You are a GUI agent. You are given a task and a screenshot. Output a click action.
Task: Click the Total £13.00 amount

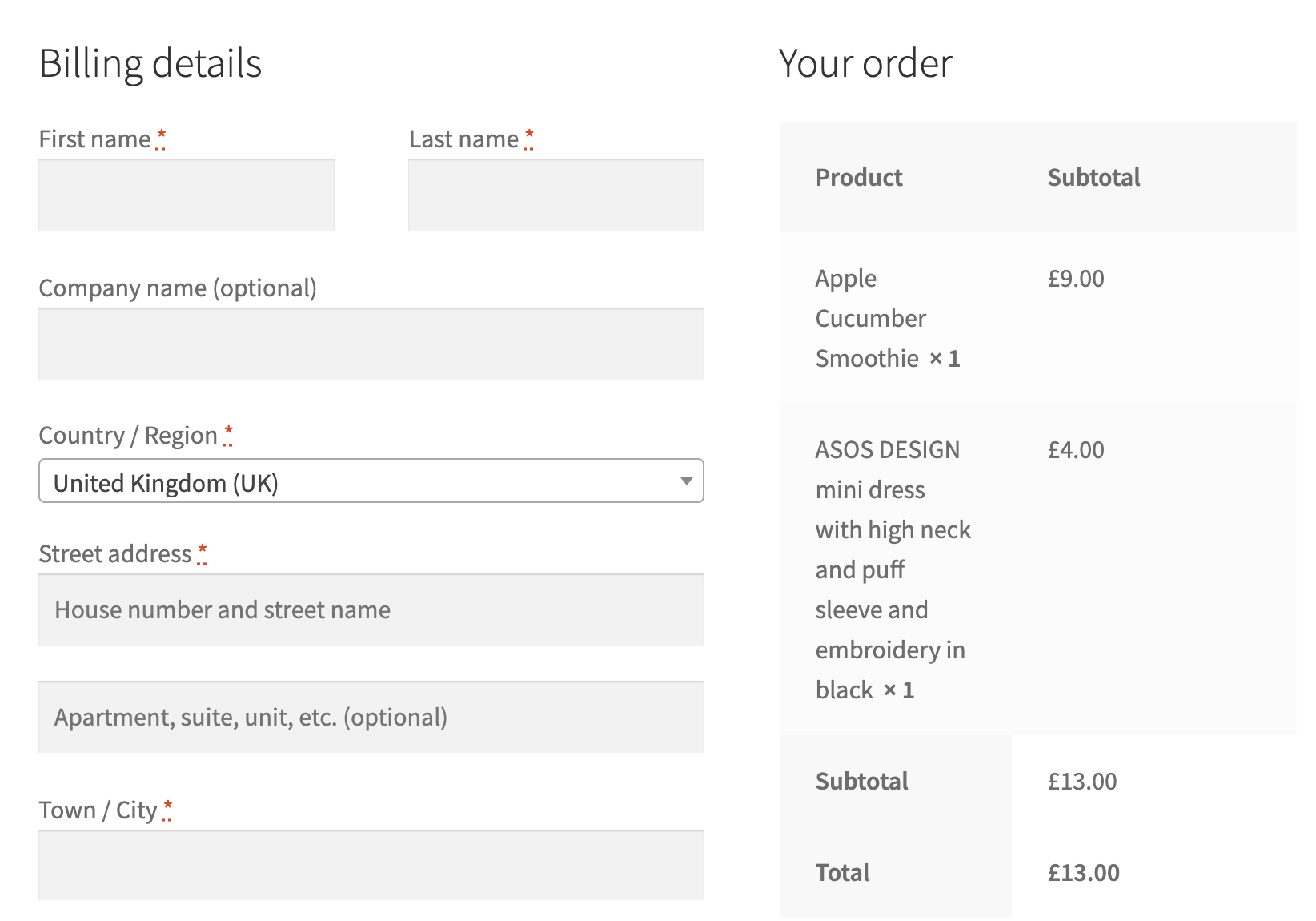point(1084,873)
